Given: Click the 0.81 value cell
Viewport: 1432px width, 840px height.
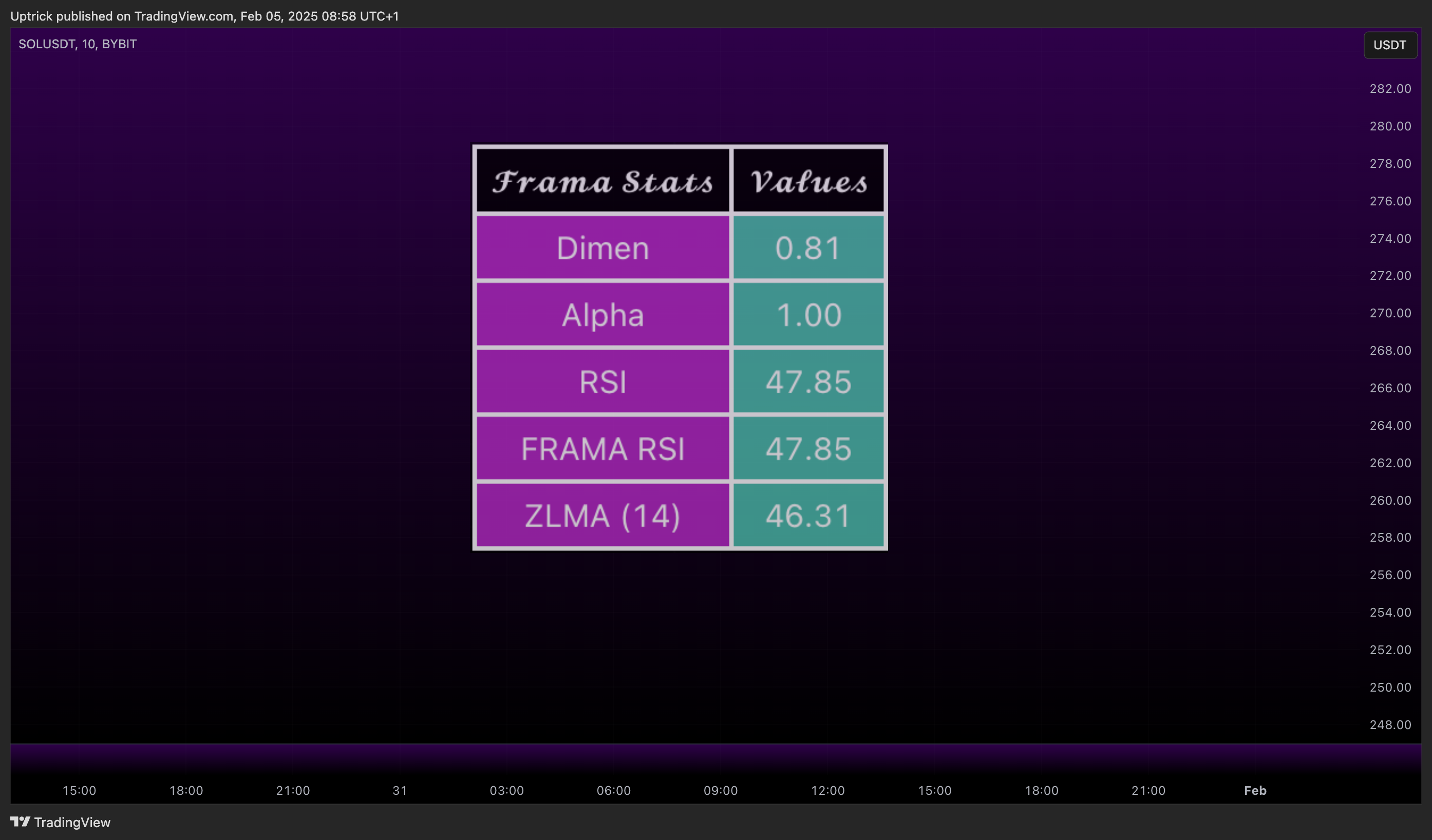Looking at the screenshot, I should pos(808,247).
